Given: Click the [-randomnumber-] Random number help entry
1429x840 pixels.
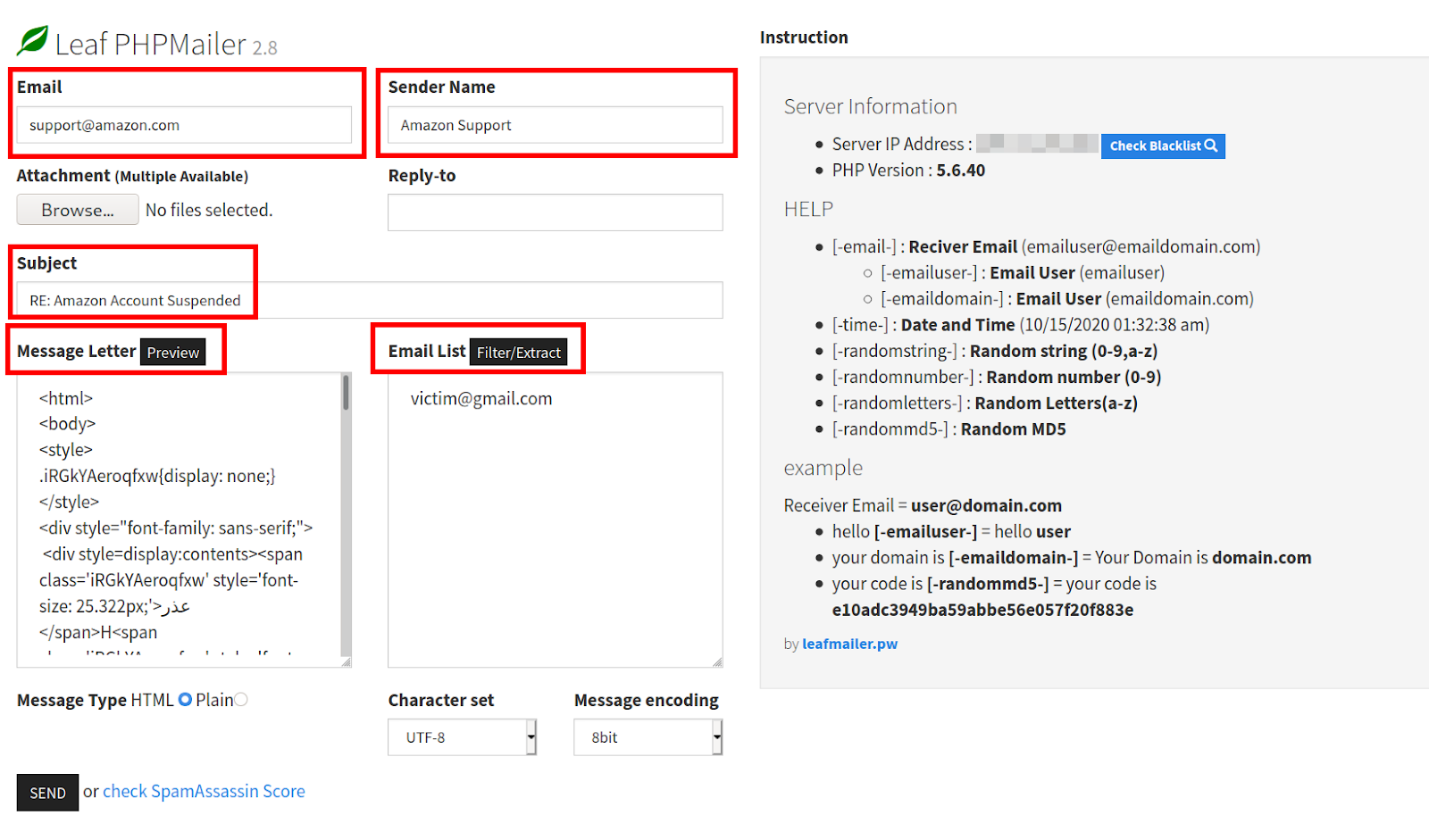Looking at the screenshot, I should click(997, 377).
